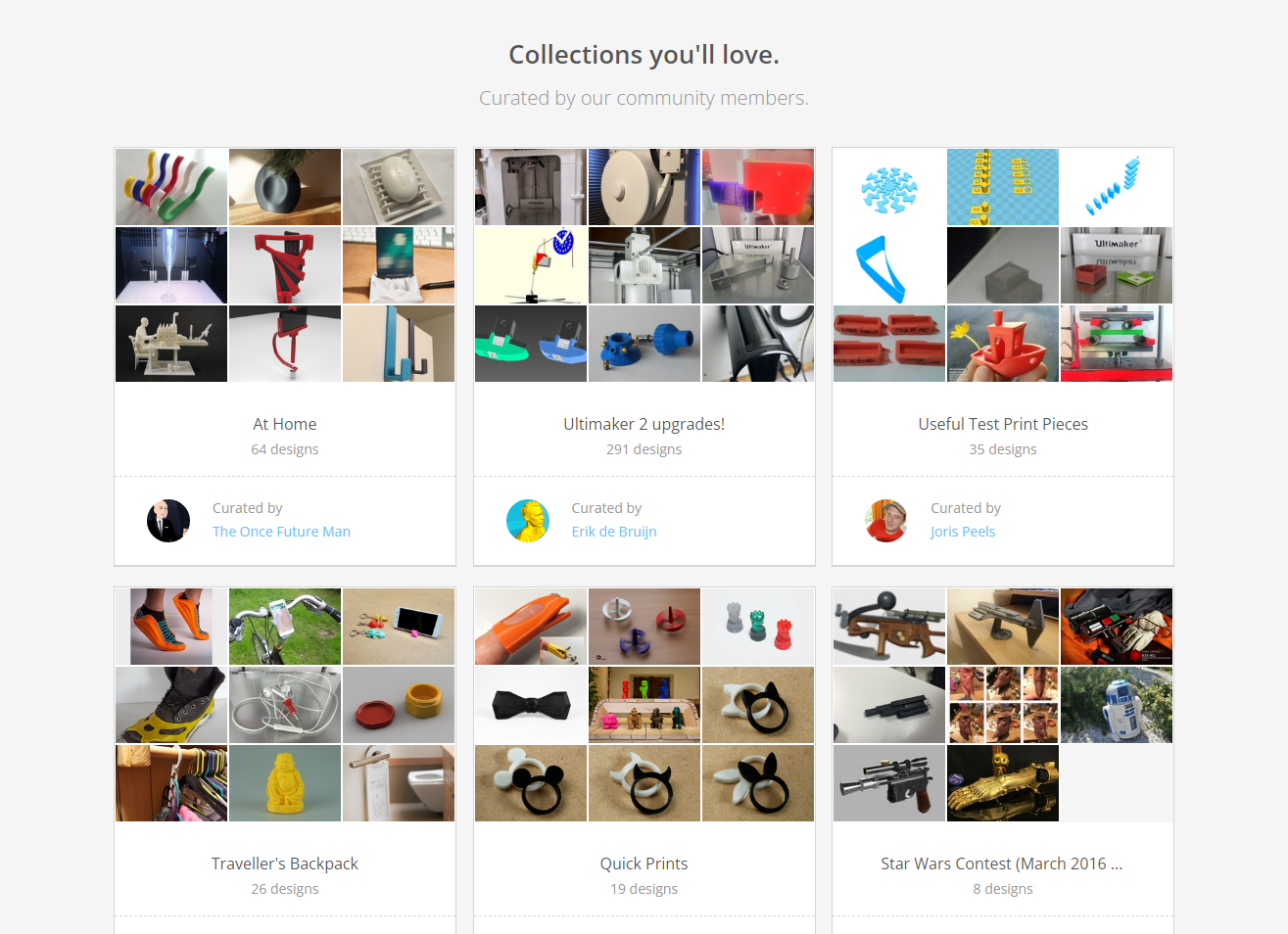
Task: Open the colorful wavy clips thumbnail
Action: 171,187
